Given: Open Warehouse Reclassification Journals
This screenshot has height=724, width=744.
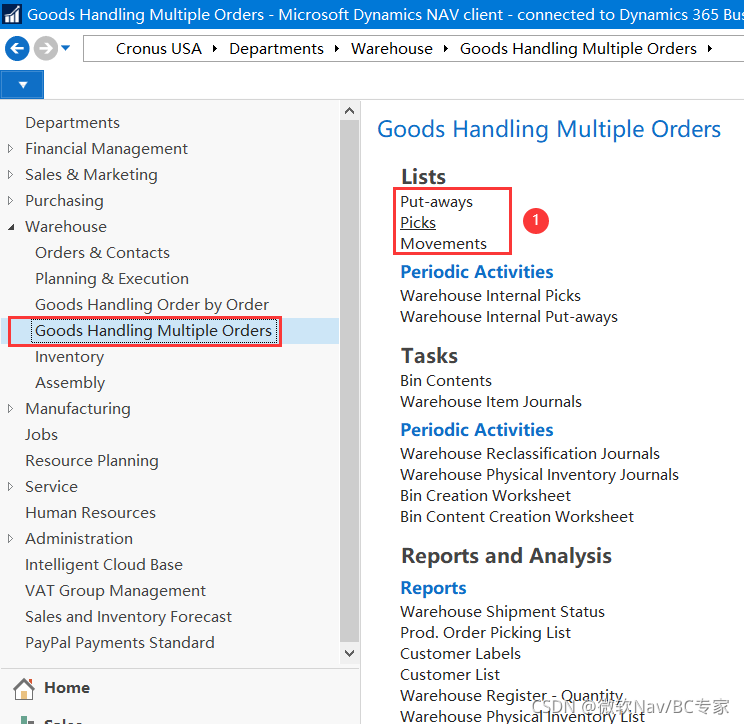Looking at the screenshot, I should click(530, 454).
